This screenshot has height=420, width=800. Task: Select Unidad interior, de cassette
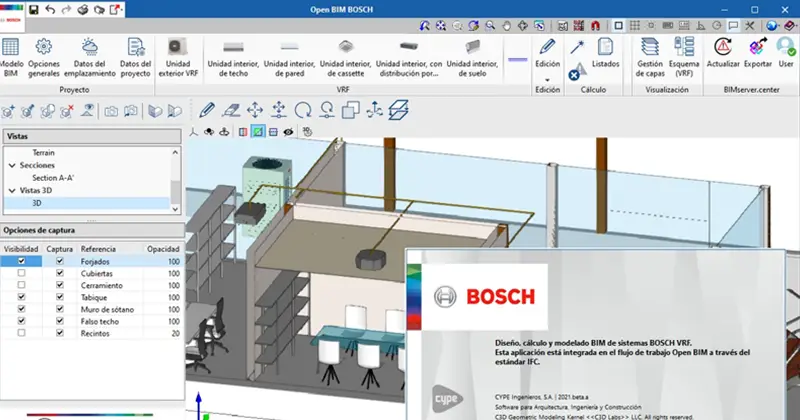[x=345, y=57]
